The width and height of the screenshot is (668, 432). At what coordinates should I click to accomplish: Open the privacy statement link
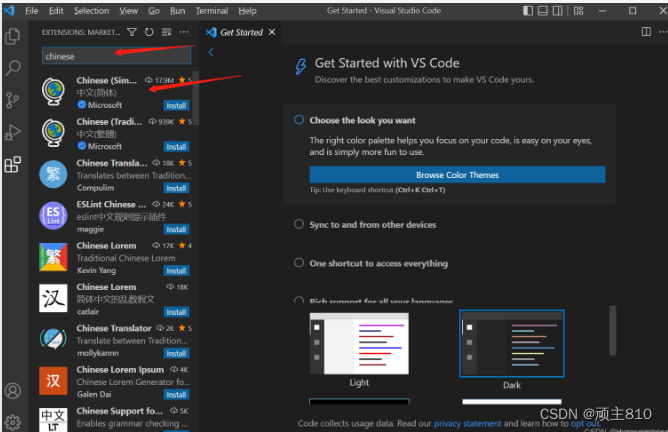pyautogui.click(x=467, y=423)
